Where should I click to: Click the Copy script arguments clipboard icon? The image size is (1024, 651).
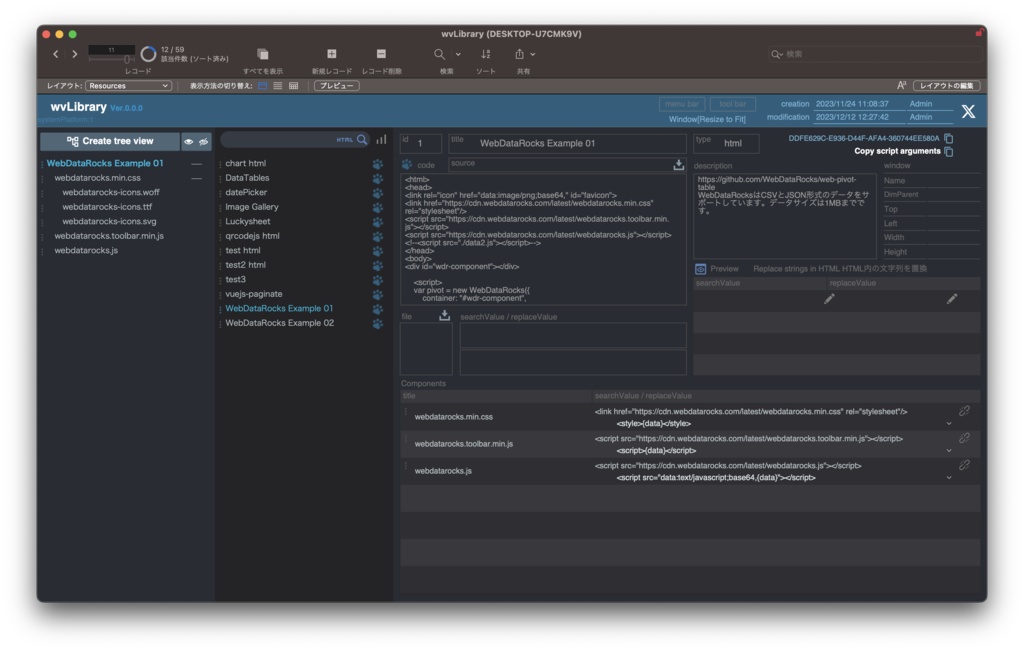tap(949, 151)
